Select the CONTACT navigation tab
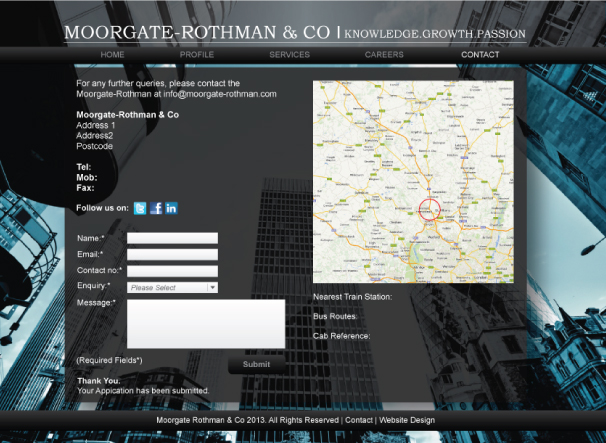Viewport: 606px width, 443px height. [x=480, y=54]
